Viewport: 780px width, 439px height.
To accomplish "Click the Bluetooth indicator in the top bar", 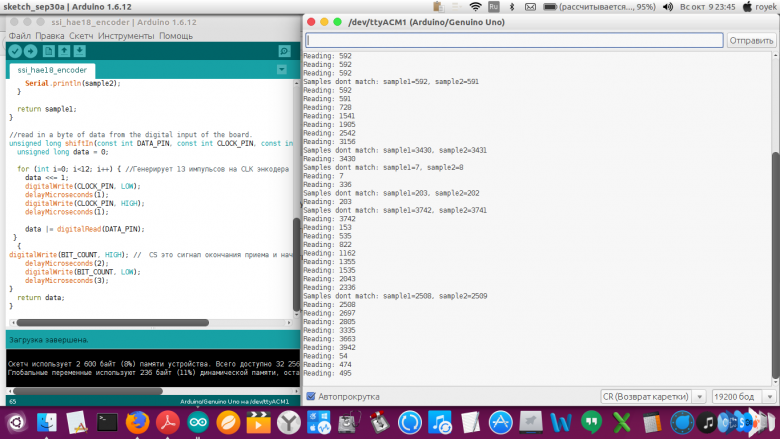I will pyautogui.click(x=512, y=7).
